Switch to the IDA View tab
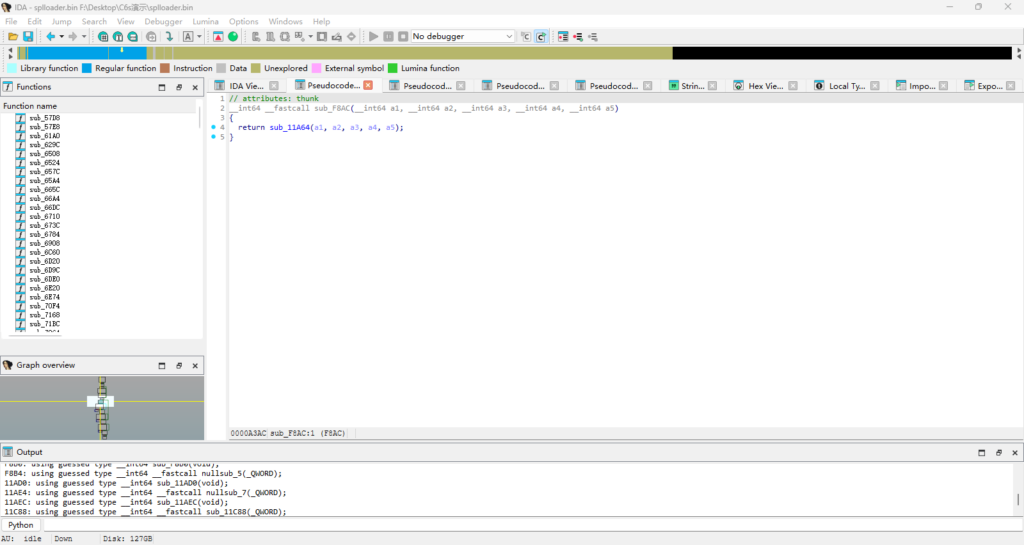 [x=246, y=86]
